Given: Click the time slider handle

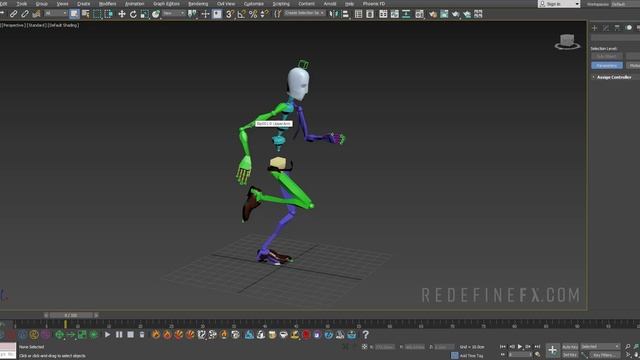Looking at the screenshot, I should pos(71,315).
